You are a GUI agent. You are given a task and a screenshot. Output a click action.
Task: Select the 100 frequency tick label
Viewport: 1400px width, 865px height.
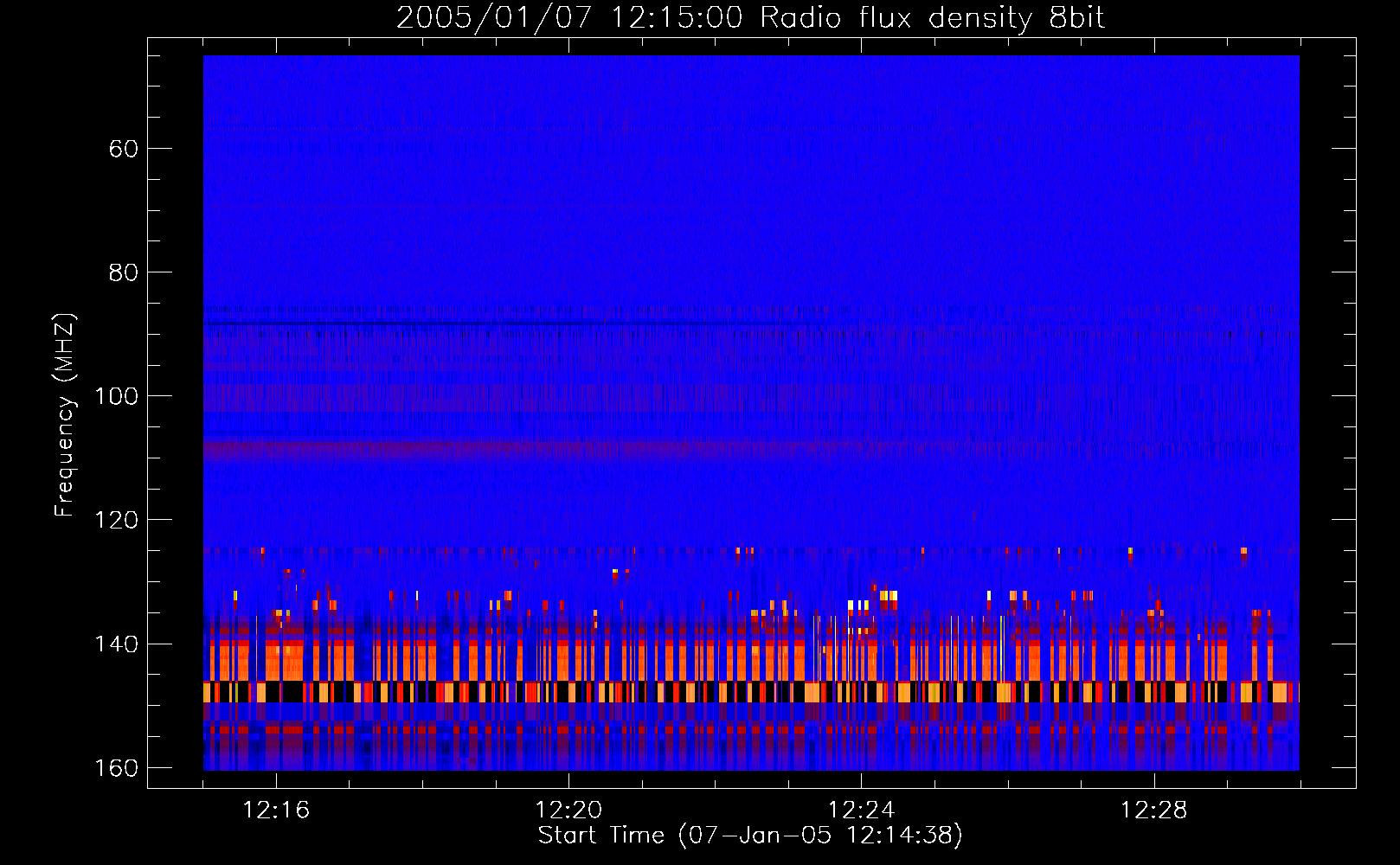[116, 396]
